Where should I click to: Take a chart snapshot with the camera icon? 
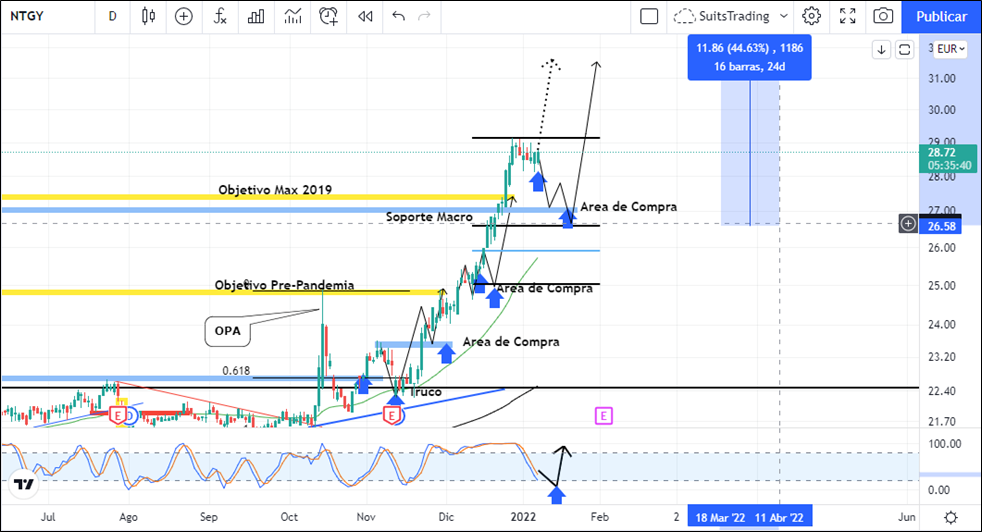(x=883, y=16)
